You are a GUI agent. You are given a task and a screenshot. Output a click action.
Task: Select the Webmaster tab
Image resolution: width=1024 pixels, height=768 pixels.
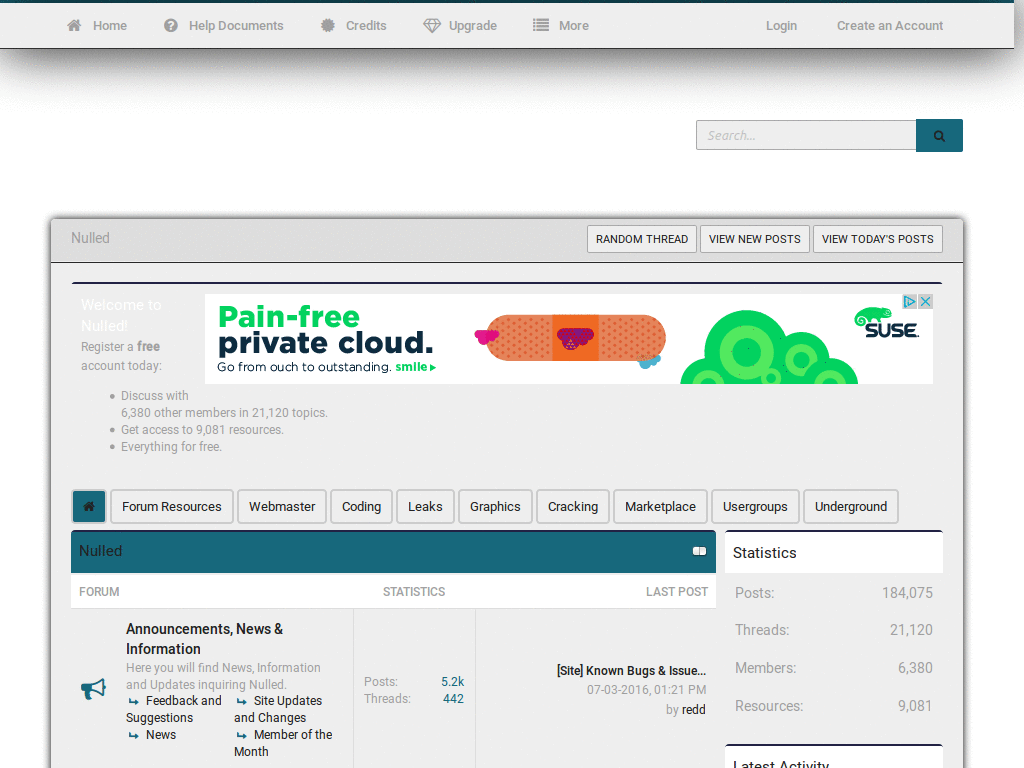[x=281, y=506]
